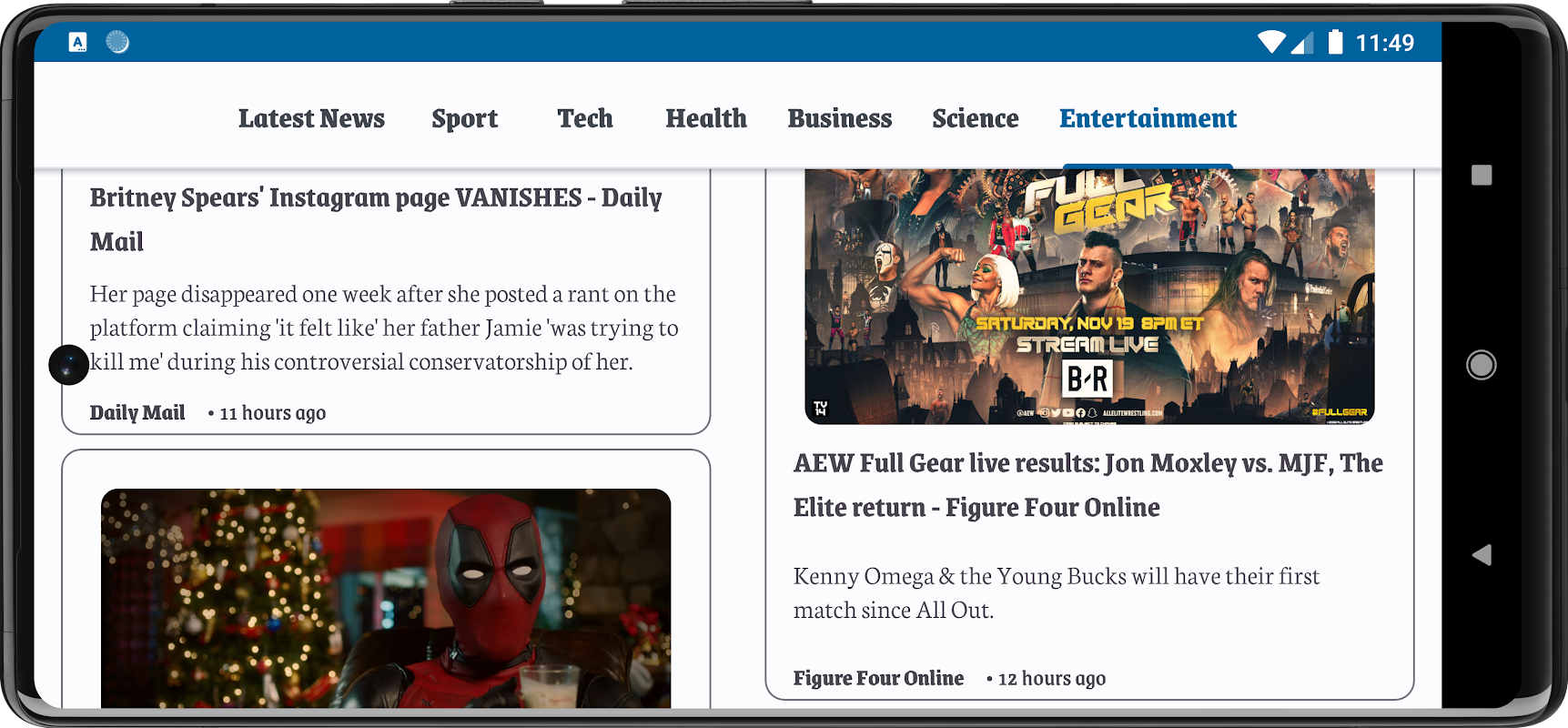Tap the recent apps square button
Viewport: 1568px width, 728px height.
point(1482,175)
